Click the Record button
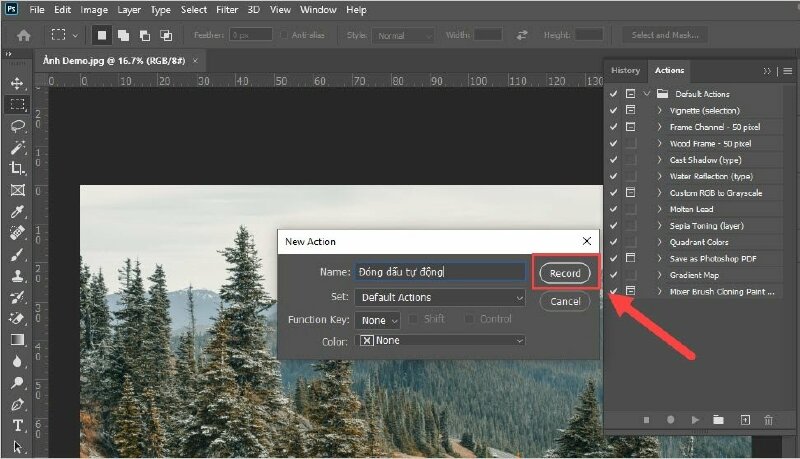 pyautogui.click(x=565, y=273)
